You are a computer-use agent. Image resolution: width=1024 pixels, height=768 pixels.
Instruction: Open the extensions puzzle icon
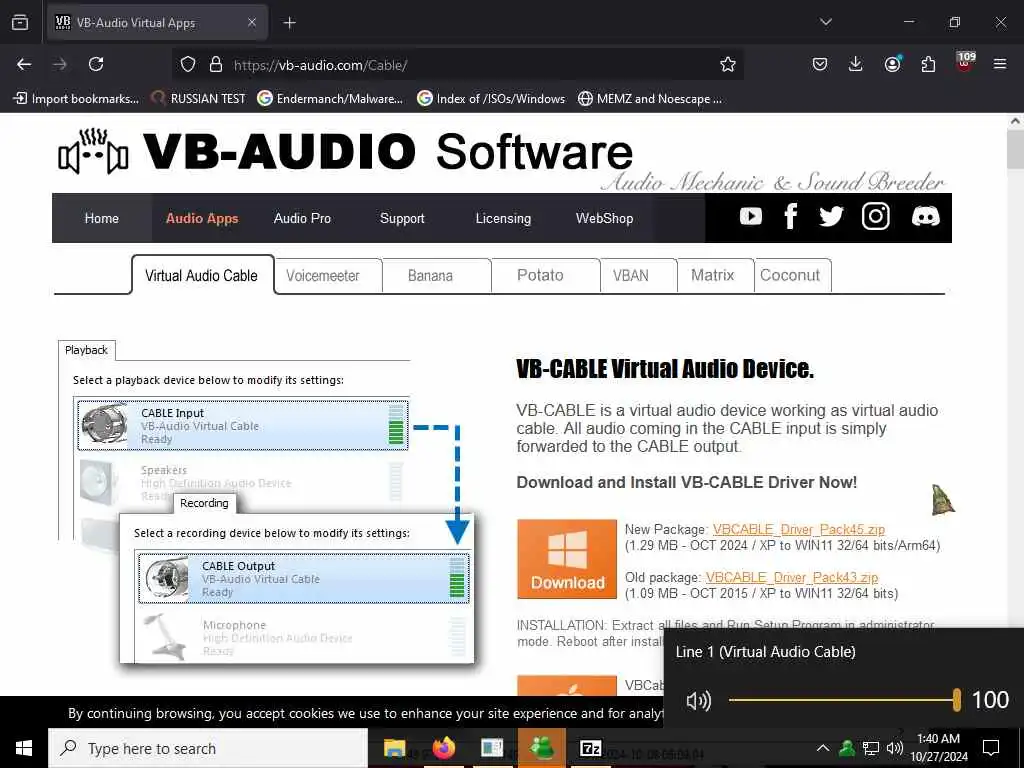click(928, 64)
